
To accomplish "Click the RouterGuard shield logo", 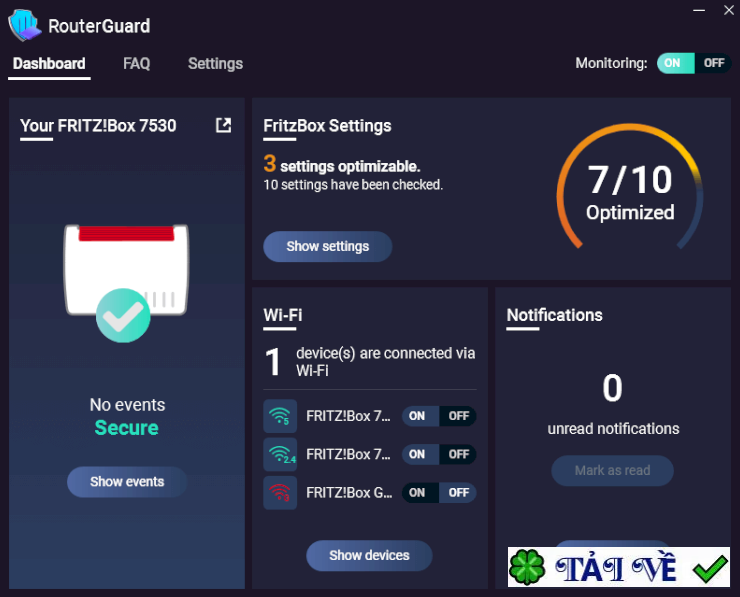I will (25, 25).
